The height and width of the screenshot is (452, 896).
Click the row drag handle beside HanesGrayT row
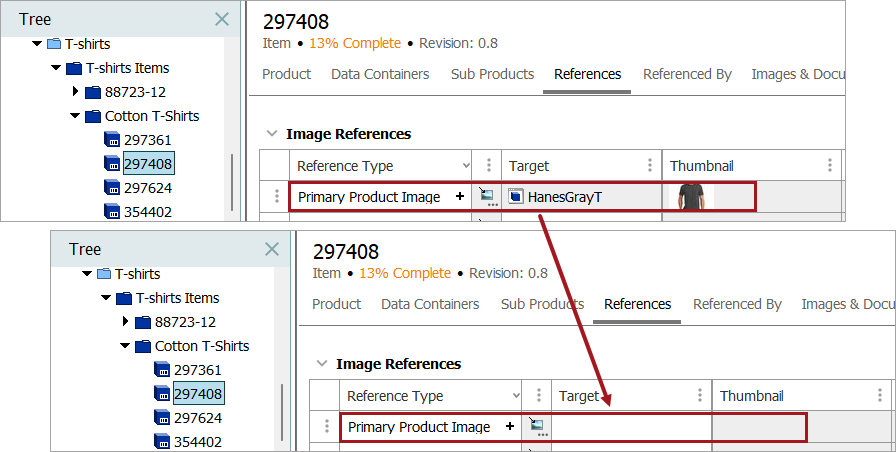276,197
